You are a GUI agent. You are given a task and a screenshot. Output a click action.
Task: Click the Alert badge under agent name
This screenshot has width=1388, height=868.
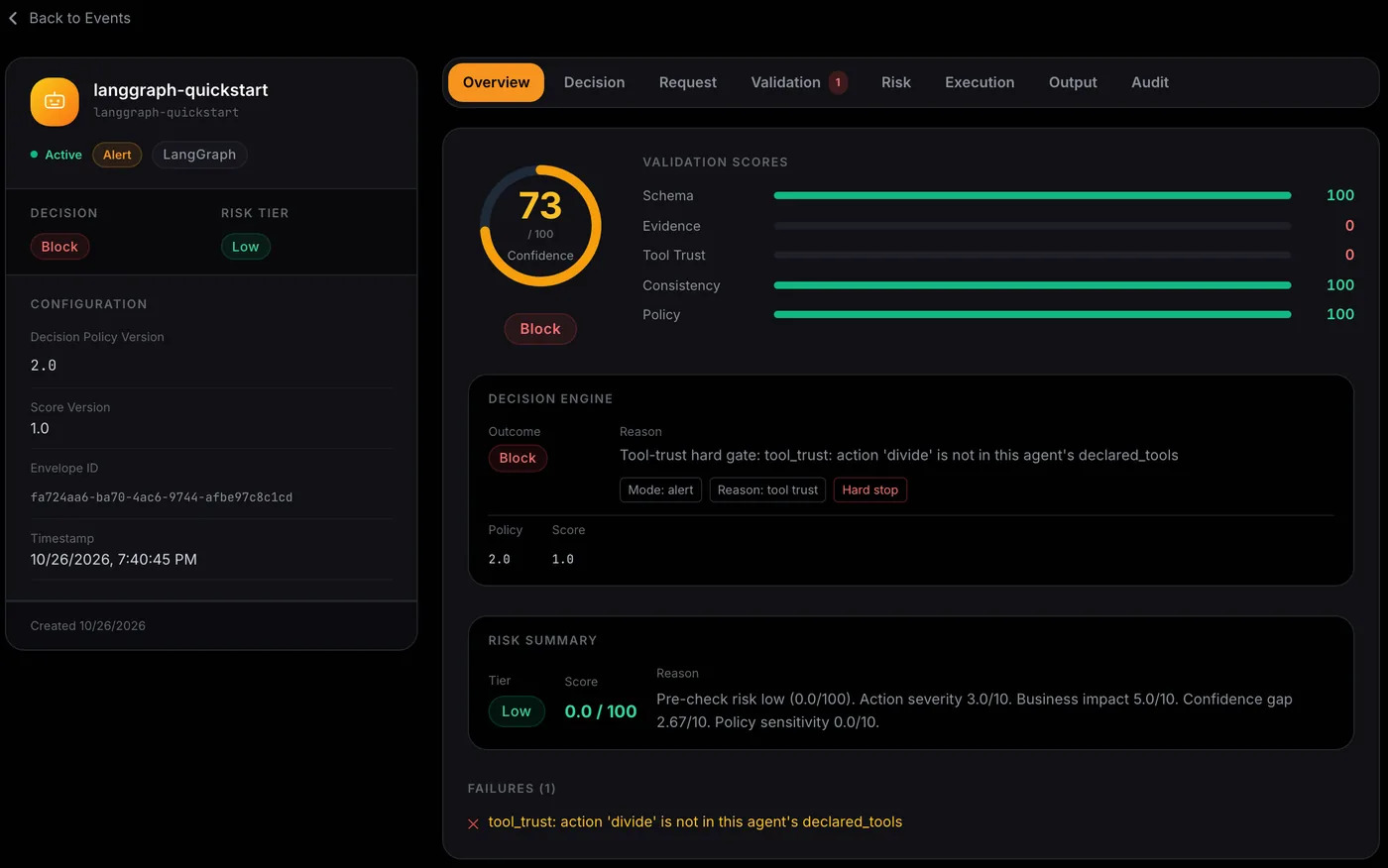(x=117, y=155)
